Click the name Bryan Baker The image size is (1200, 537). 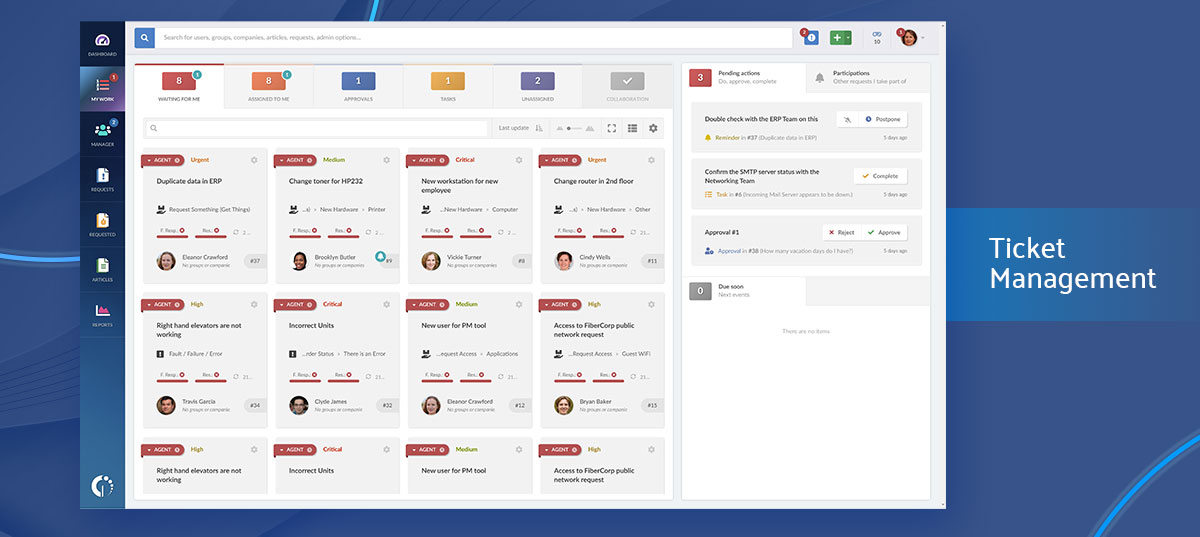[x=595, y=401]
